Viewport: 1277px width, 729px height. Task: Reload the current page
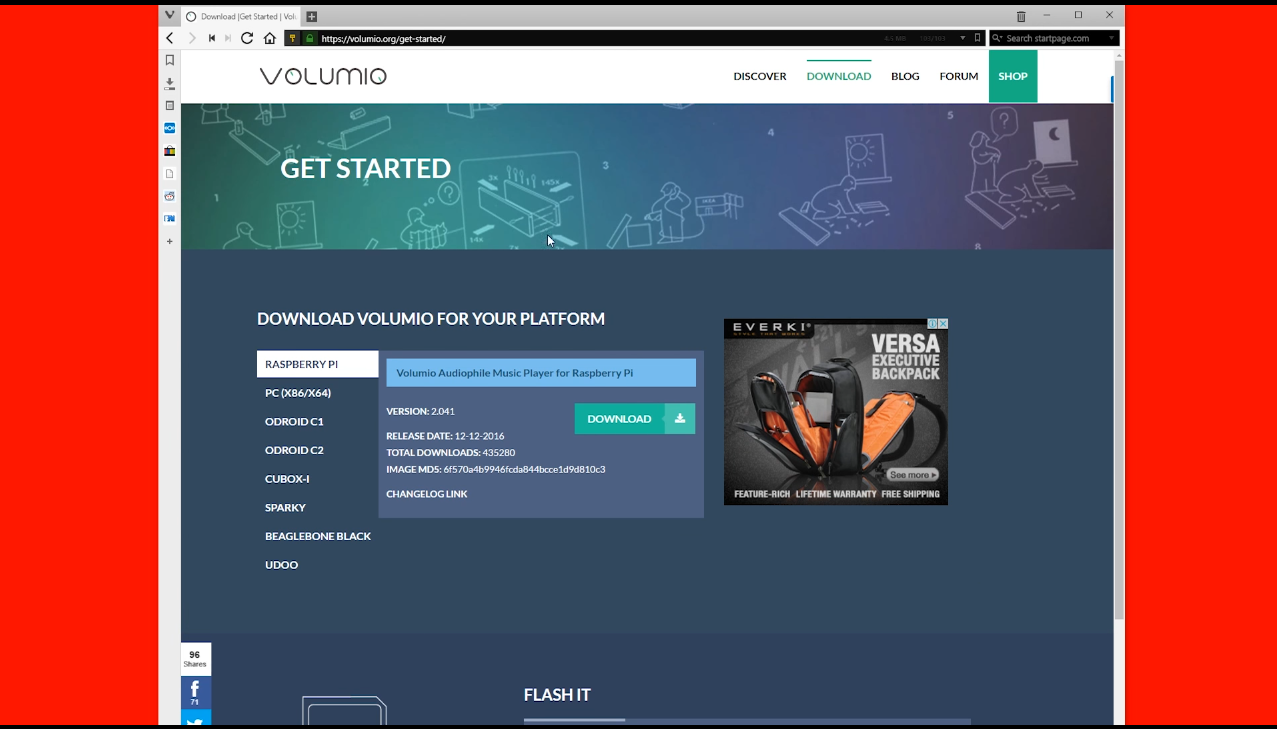246,37
